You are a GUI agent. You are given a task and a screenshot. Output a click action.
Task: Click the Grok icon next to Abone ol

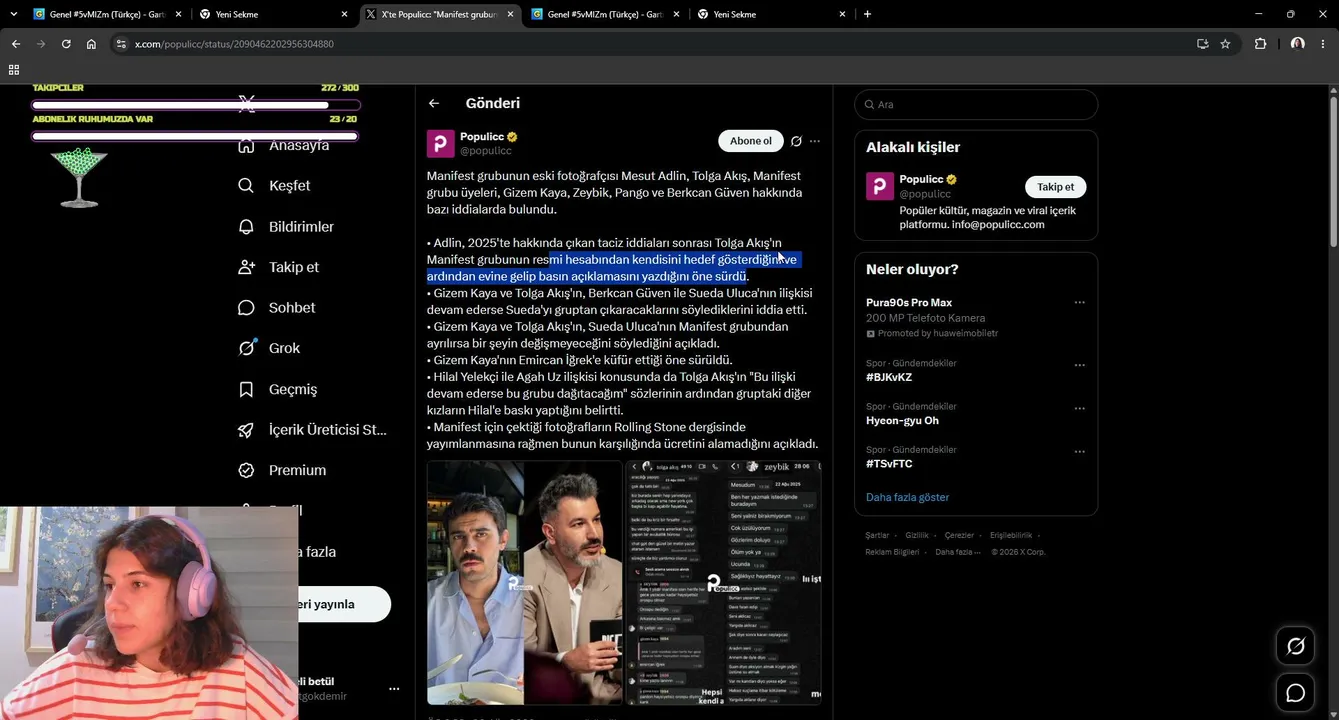[796, 141]
